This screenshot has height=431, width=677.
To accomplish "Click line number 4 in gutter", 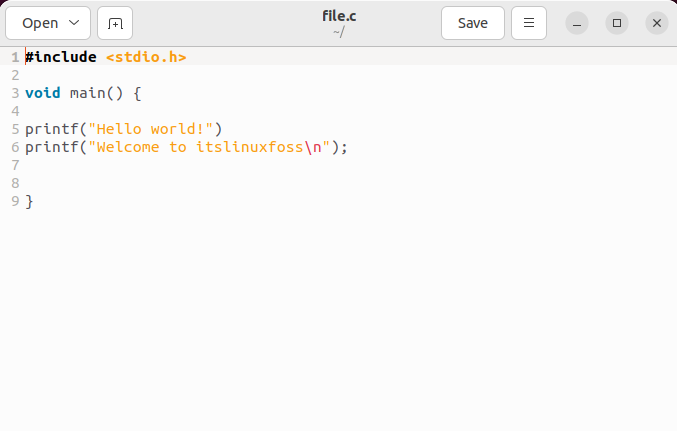I will tap(16, 111).
